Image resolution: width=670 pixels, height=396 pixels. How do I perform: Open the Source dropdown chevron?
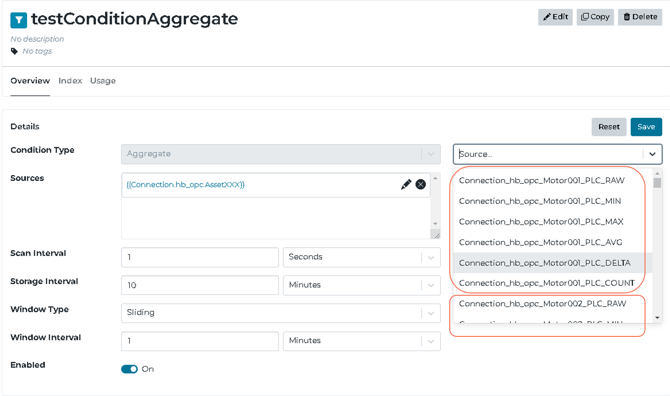click(652, 154)
